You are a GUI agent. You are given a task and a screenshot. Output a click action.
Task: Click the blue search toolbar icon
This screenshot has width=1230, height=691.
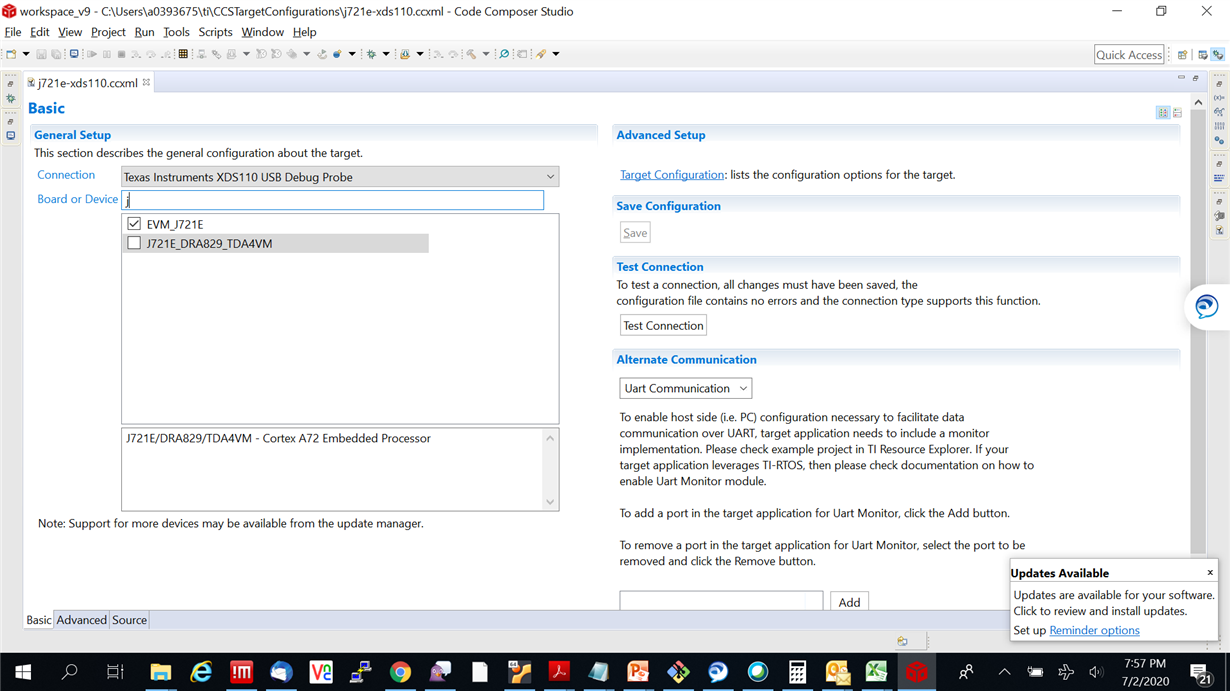point(504,54)
